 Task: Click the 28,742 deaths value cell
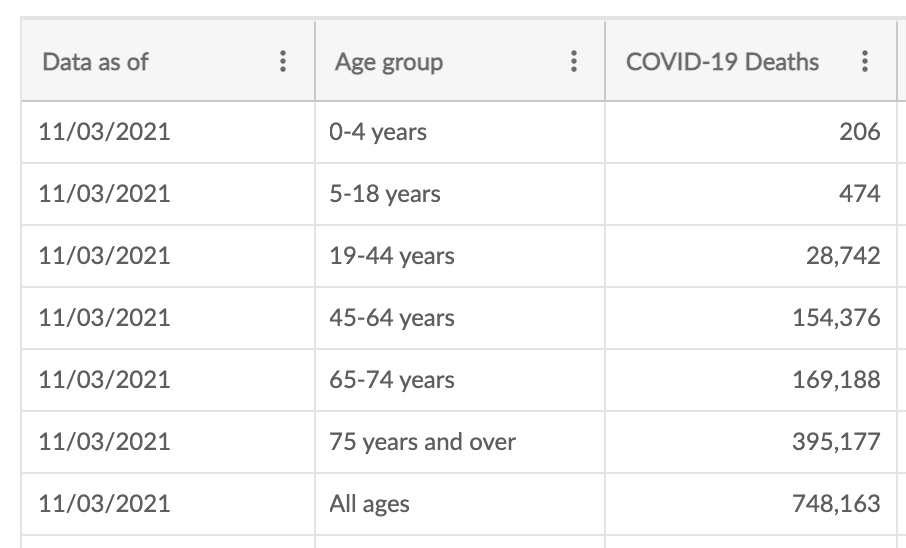(x=751, y=256)
